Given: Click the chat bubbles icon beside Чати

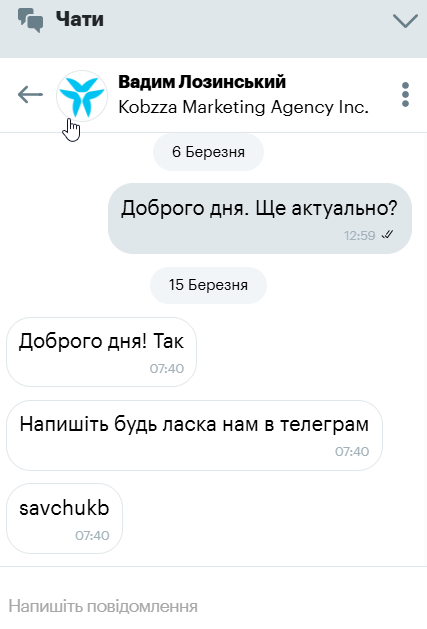Looking at the screenshot, I should [x=30, y=20].
